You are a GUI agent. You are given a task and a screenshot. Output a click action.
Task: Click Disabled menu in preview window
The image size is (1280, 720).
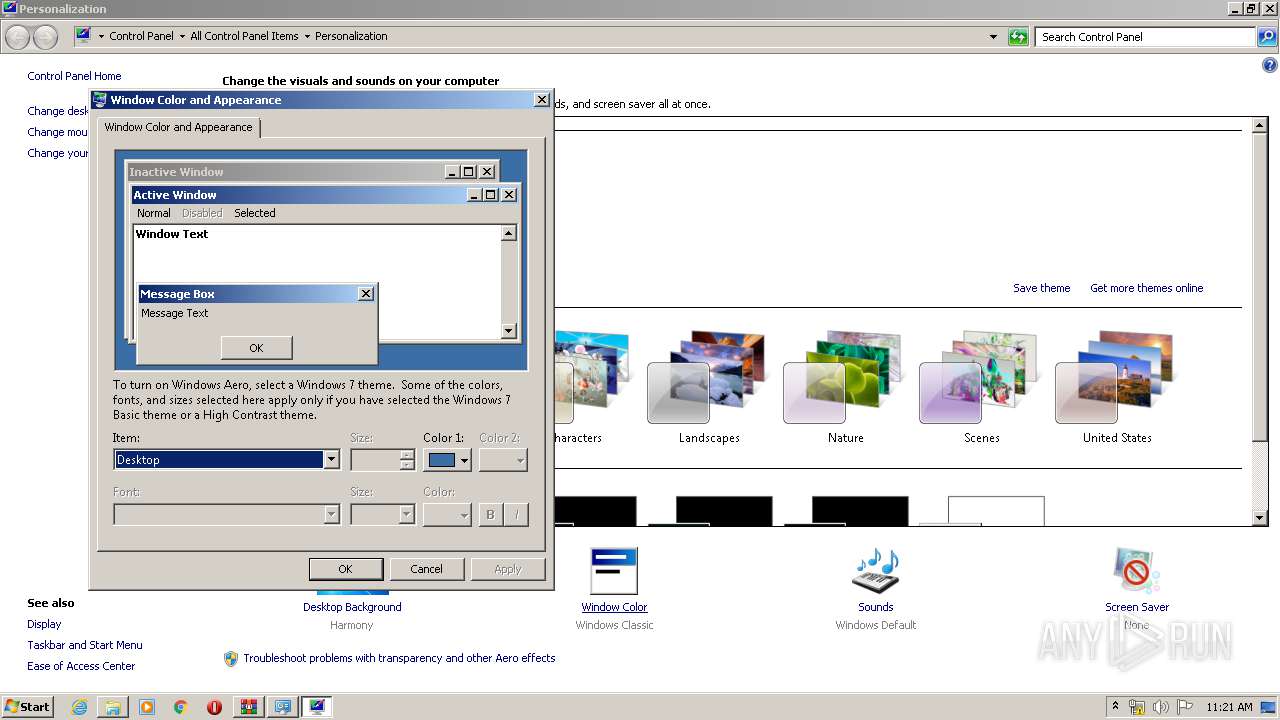click(202, 213)
